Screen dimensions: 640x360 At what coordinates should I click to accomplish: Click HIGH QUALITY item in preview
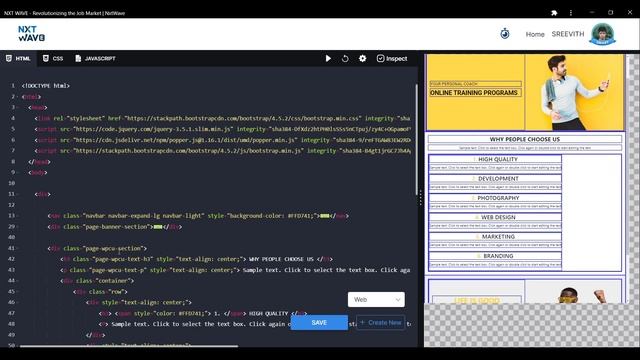click(495, 159)
